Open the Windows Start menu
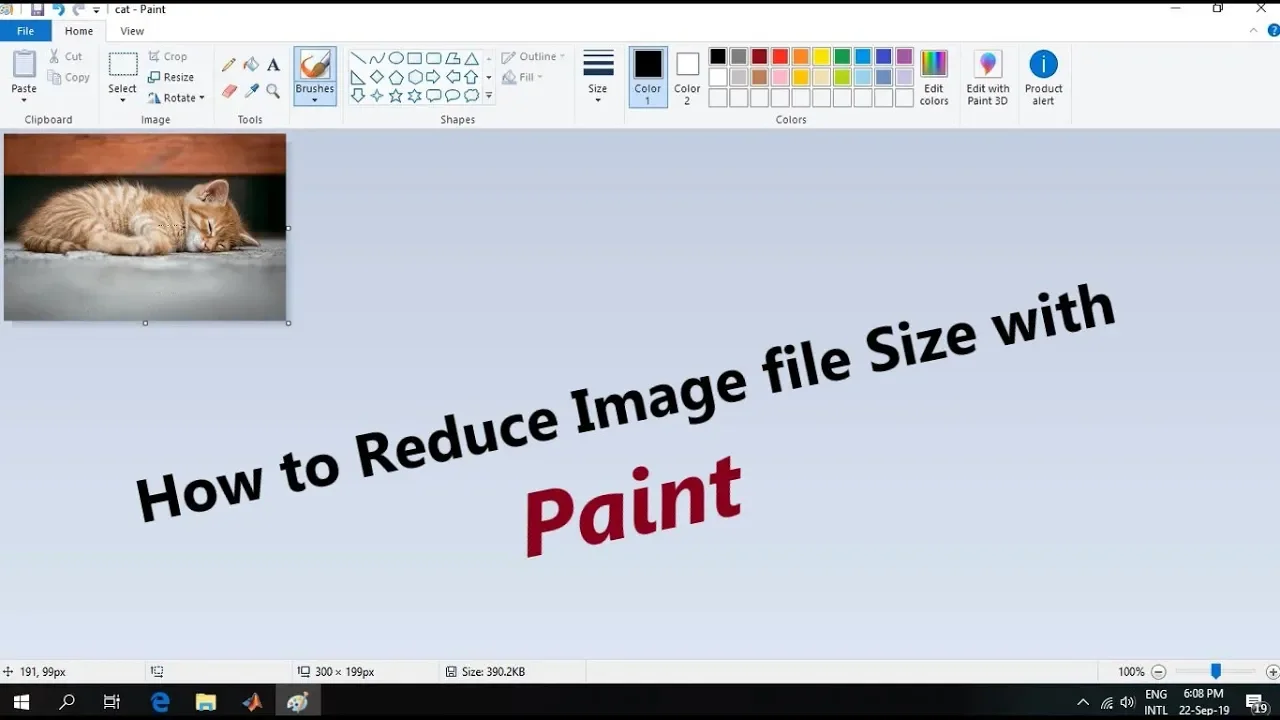1280x720 pixels. coord(21,702)
